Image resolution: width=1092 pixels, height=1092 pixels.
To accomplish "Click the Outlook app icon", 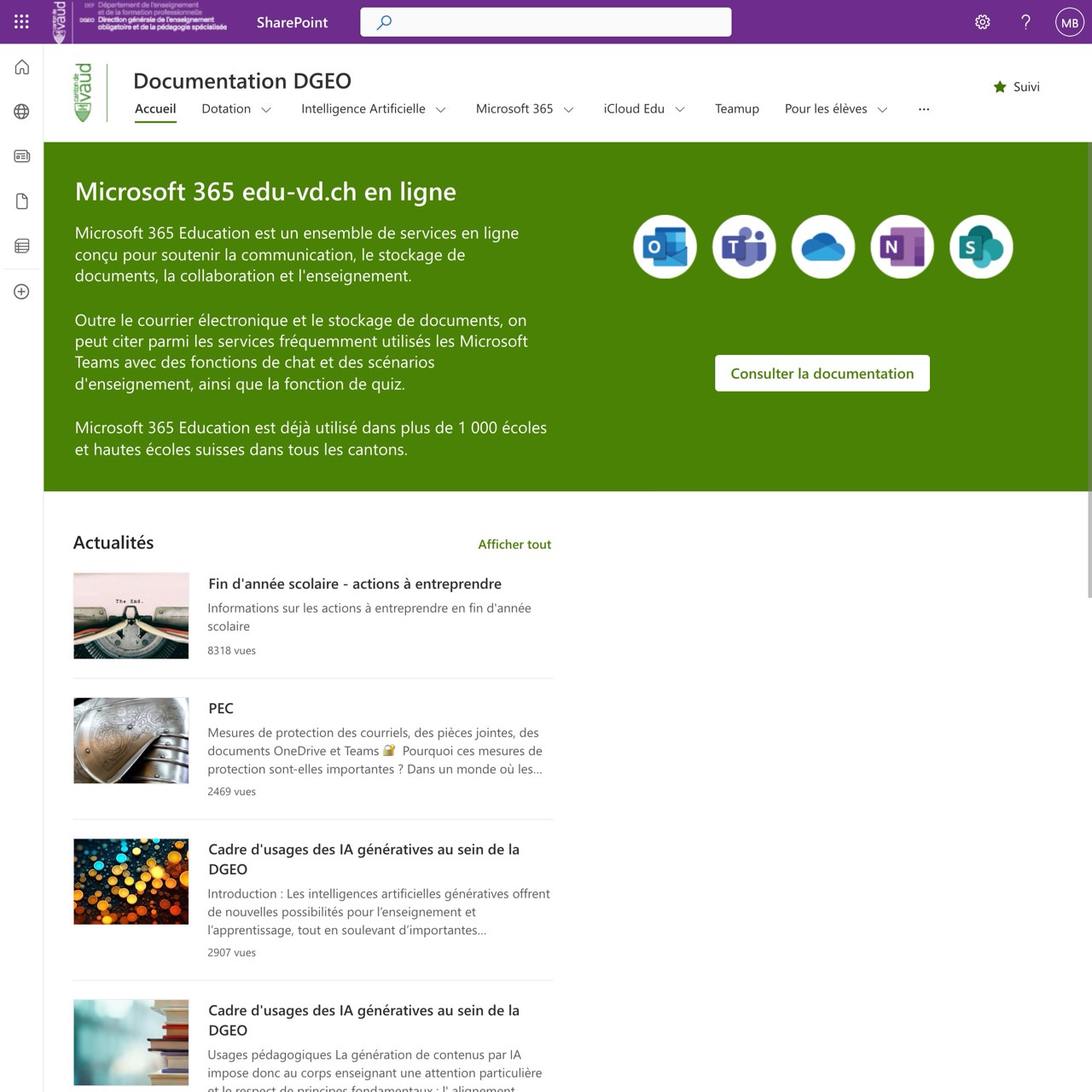I will point(665,247).
